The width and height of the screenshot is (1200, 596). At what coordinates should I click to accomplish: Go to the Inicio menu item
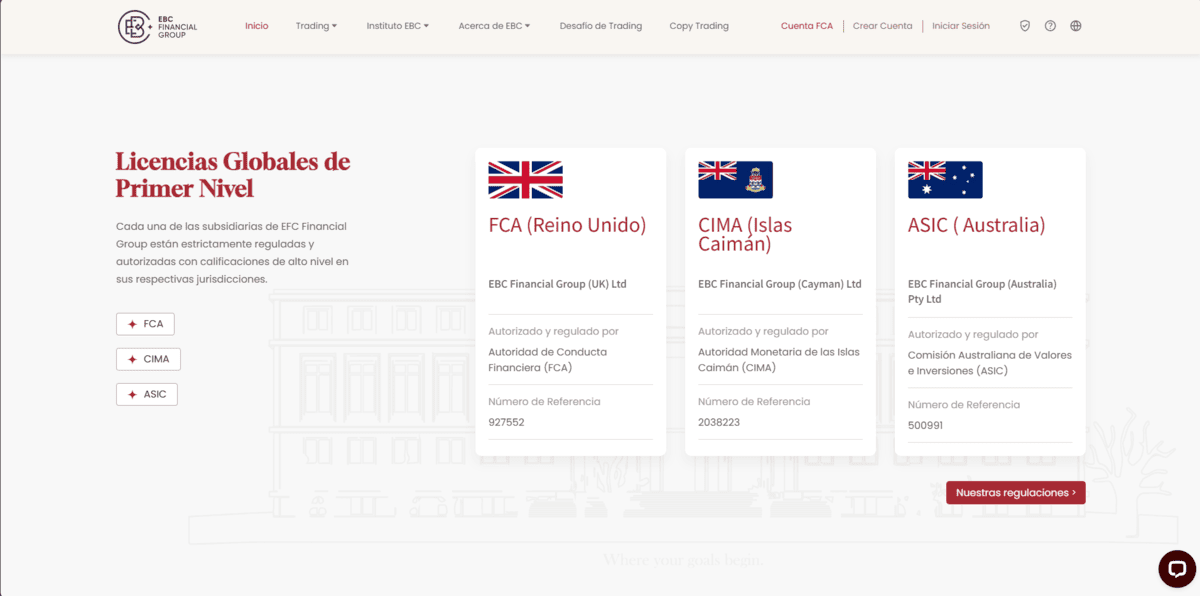(257, 26)
